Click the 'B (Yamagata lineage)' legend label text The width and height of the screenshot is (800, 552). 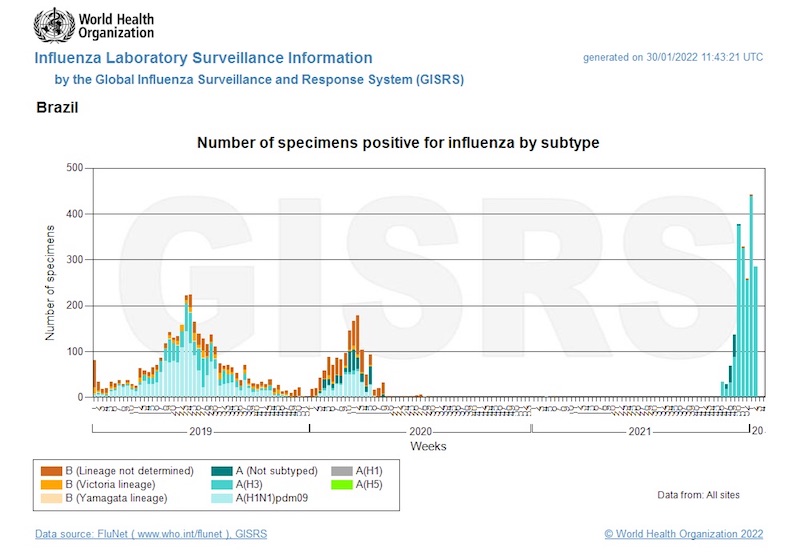[116, 498]
